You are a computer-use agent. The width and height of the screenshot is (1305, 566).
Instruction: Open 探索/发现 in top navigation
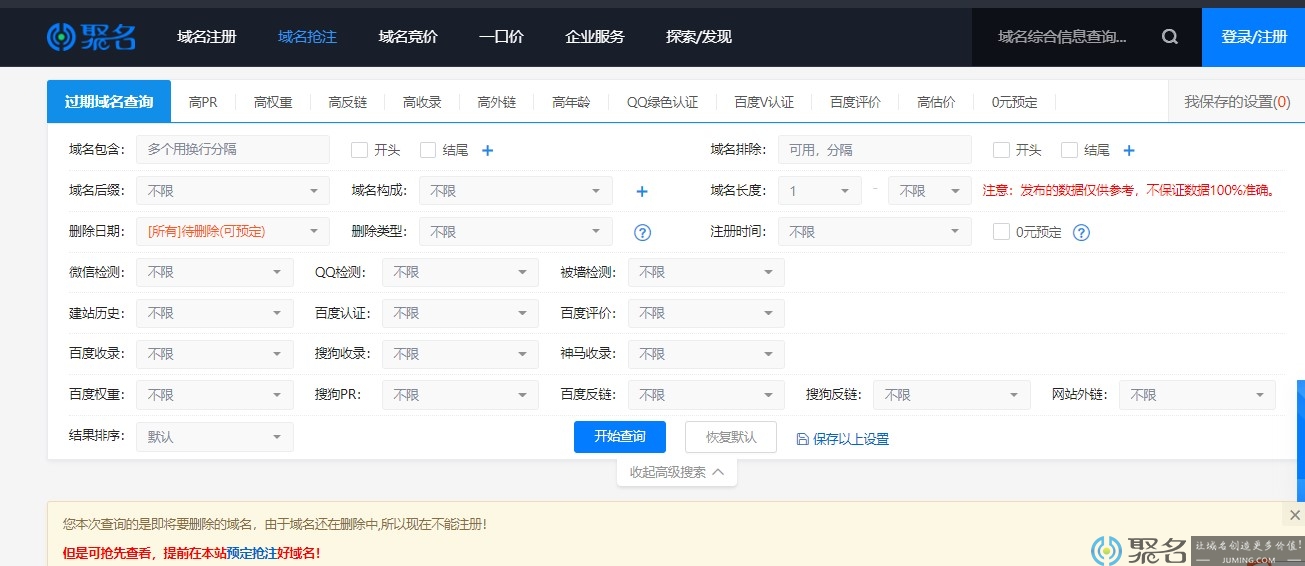point(699,37)
